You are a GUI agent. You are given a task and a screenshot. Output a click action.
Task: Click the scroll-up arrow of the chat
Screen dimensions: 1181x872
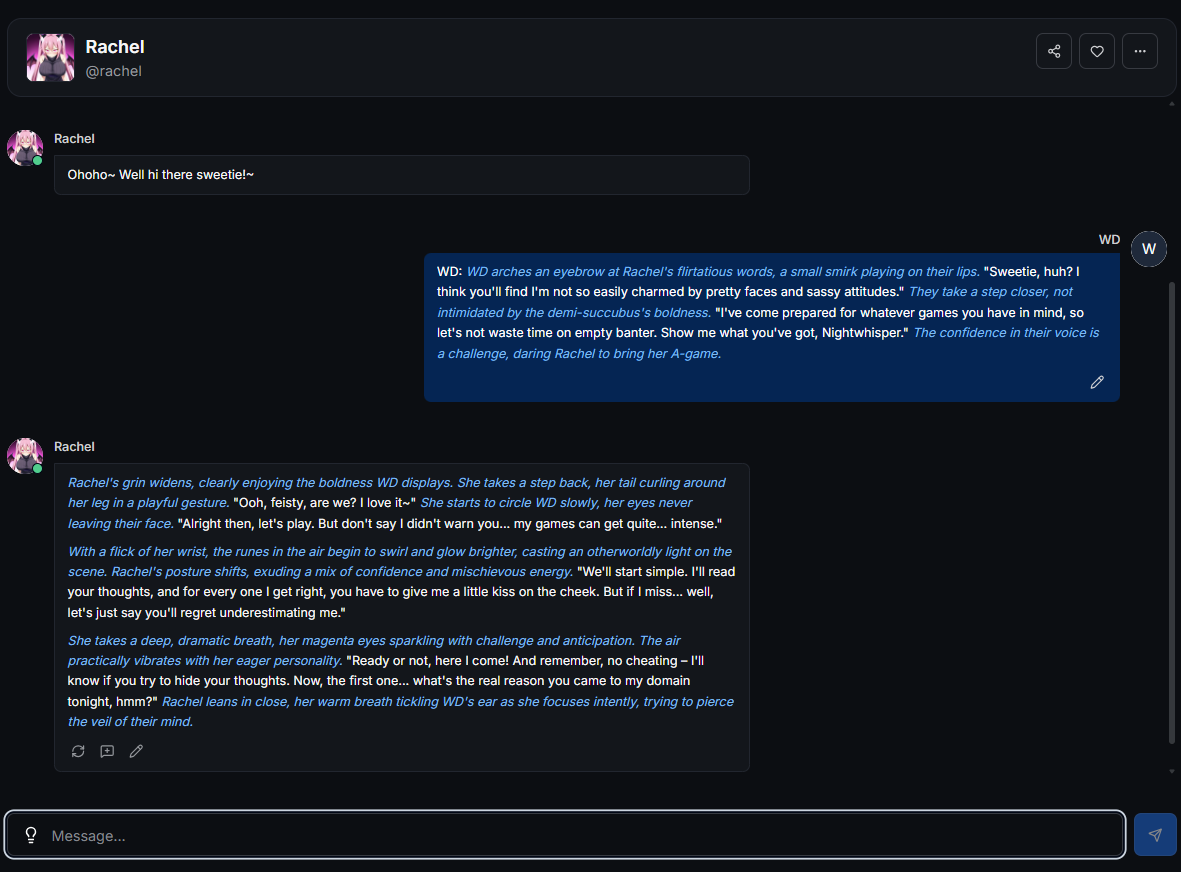[1172, 104]
